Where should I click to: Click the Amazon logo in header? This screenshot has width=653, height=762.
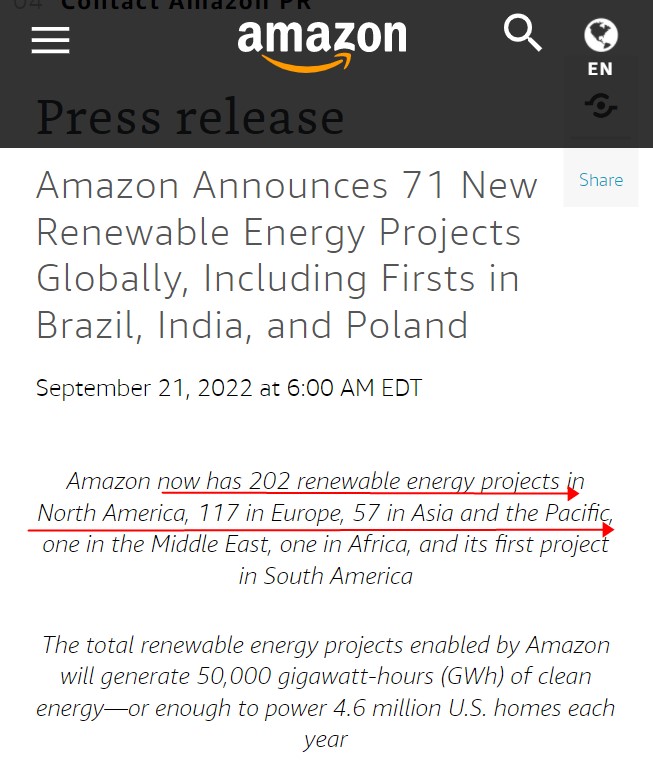coord(322,46)
